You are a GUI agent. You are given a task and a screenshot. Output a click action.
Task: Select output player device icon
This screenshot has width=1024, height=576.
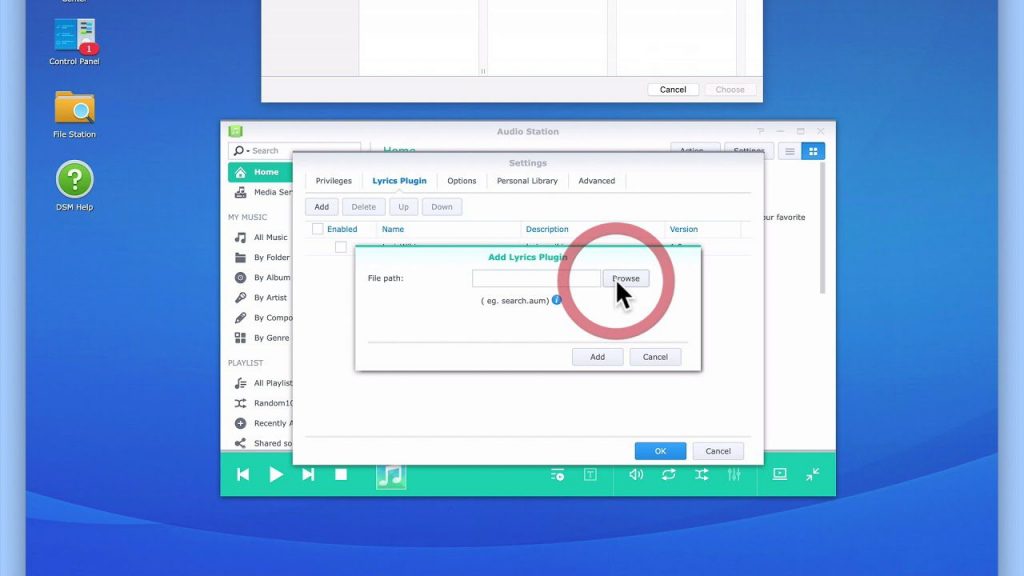780,474
